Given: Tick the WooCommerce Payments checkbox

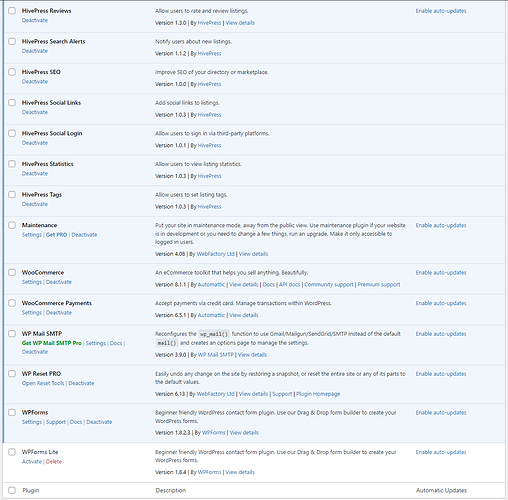Looking at the screenshot, I should pos(12,303).
